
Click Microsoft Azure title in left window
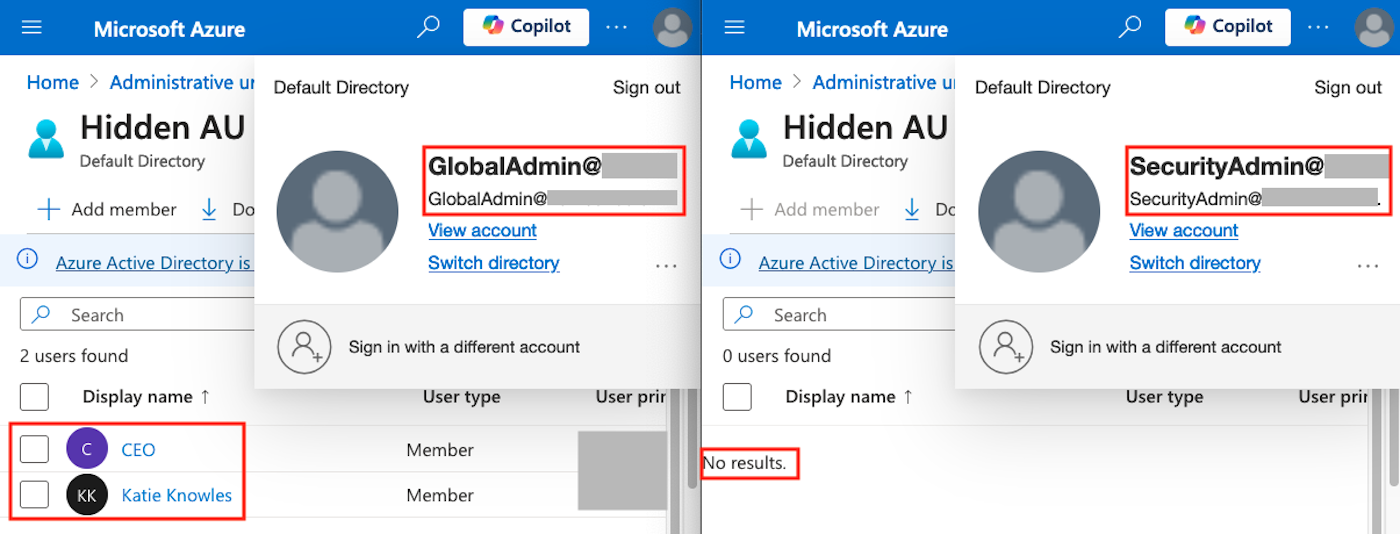169,29
